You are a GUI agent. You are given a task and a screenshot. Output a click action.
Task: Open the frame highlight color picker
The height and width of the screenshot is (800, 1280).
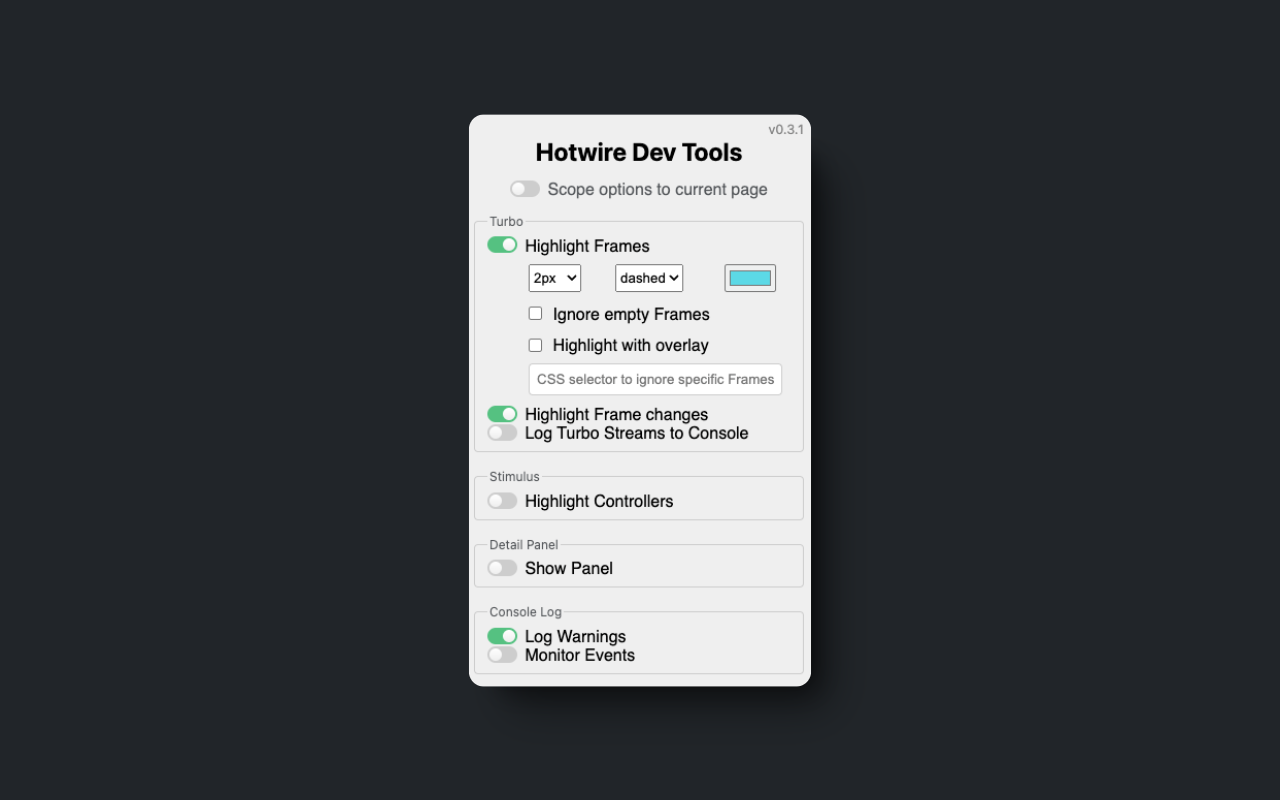pyautogui.click(x=750, y=277)
